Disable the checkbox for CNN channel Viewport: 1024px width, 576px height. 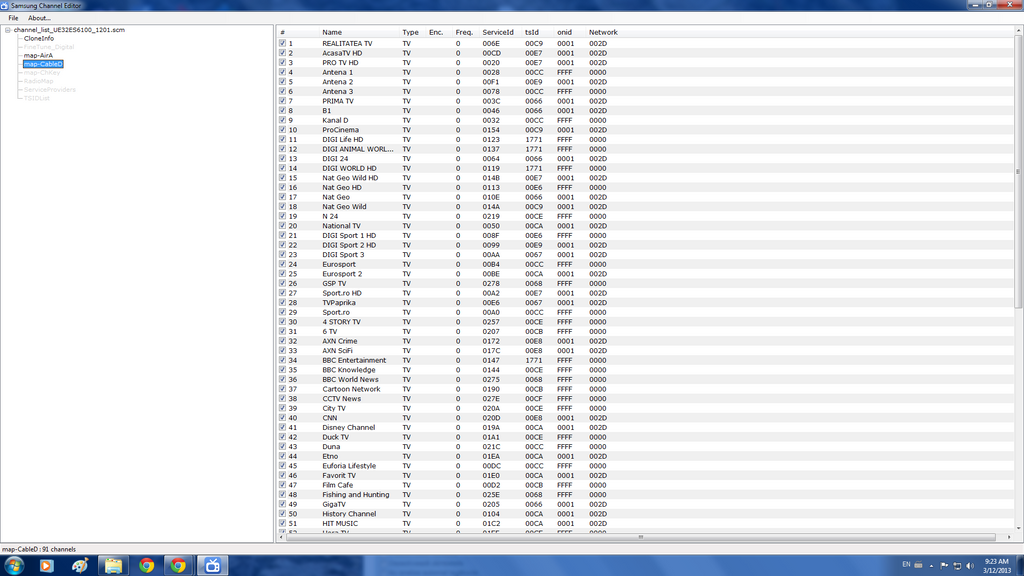coord(283,418)
